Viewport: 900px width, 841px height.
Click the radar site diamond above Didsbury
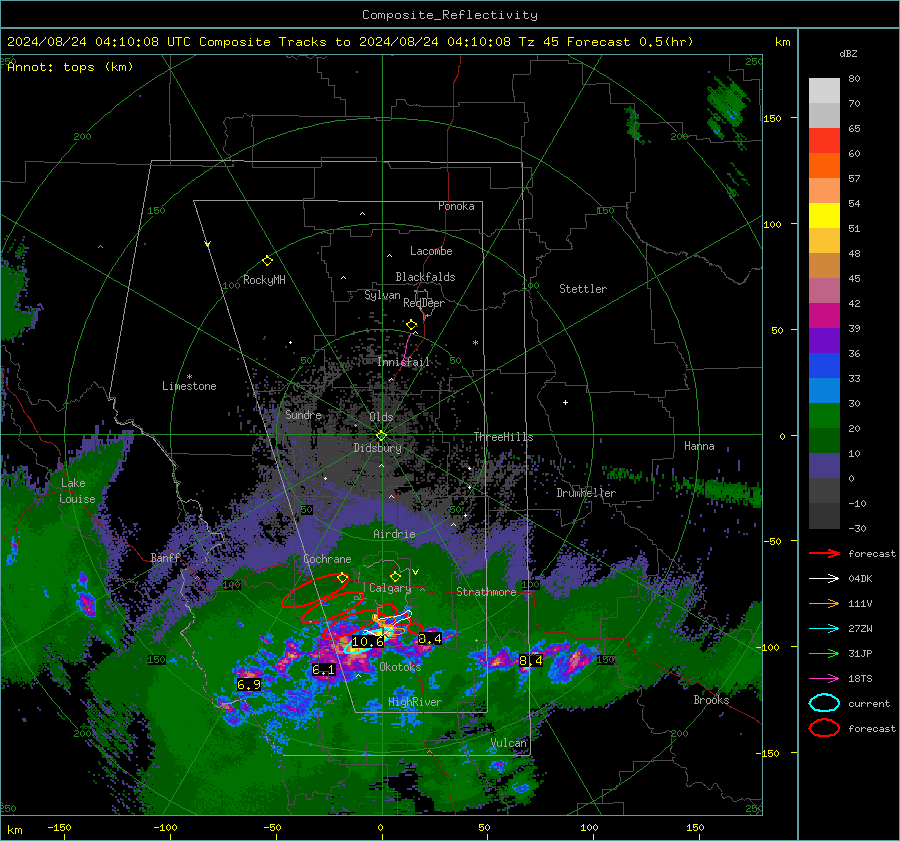381,435
